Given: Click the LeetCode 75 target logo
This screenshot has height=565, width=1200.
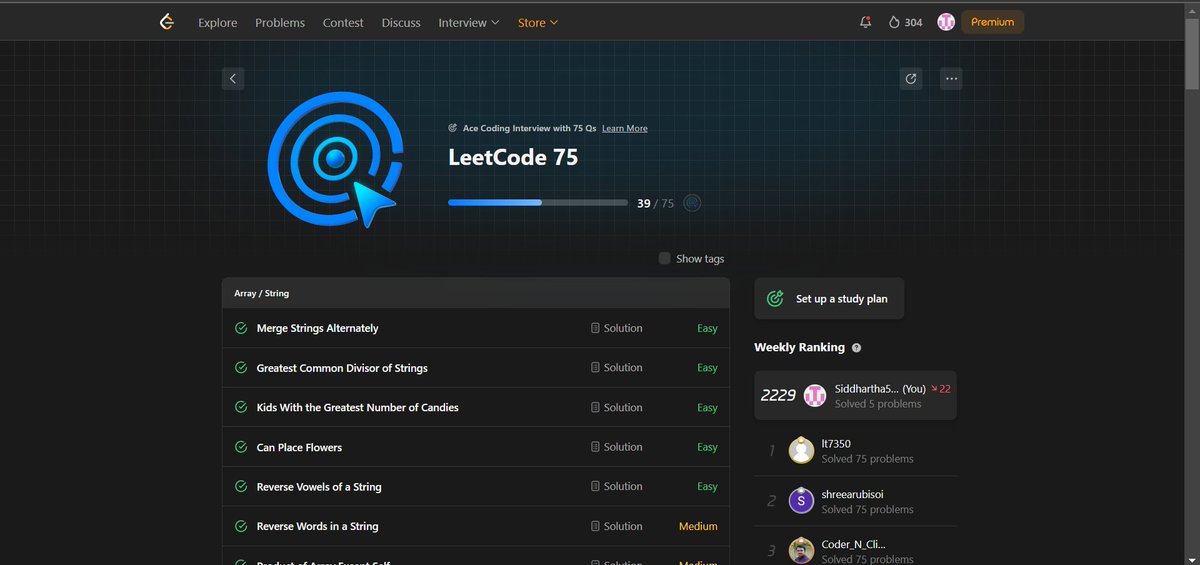Looking at the screenshot, I should 335,158.
